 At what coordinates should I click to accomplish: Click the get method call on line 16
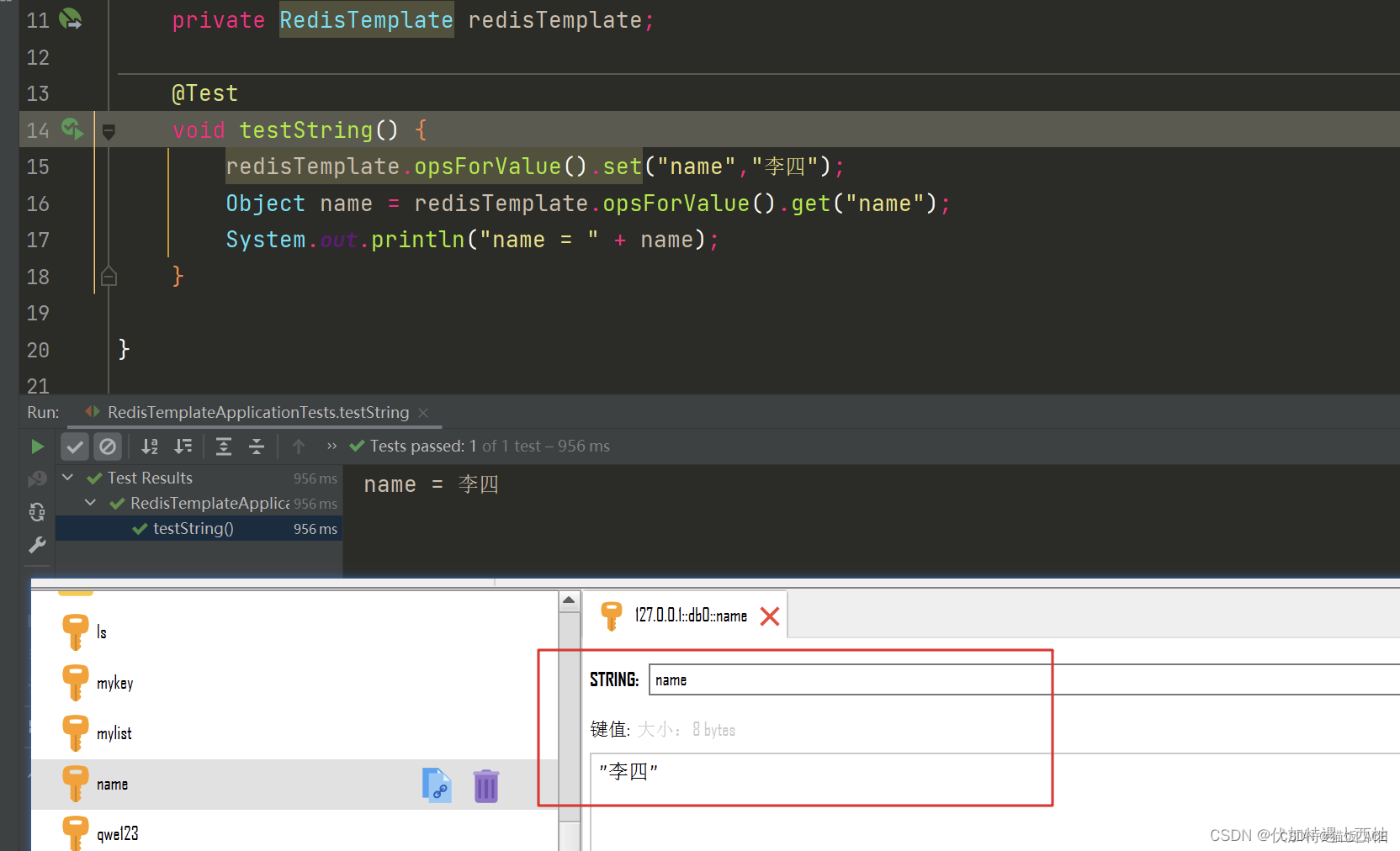click(810, 203)
